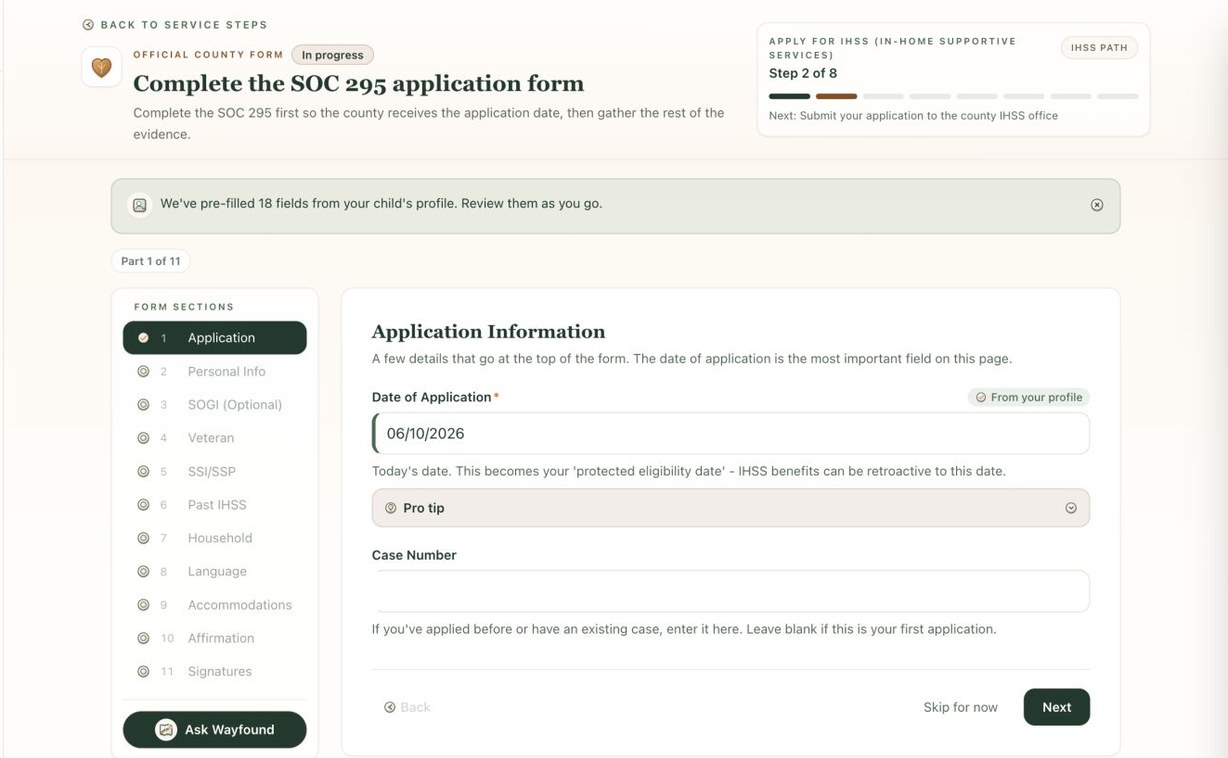The image size is (1228, 758).
Task: Click Skip for now
Action: [960, 707]
